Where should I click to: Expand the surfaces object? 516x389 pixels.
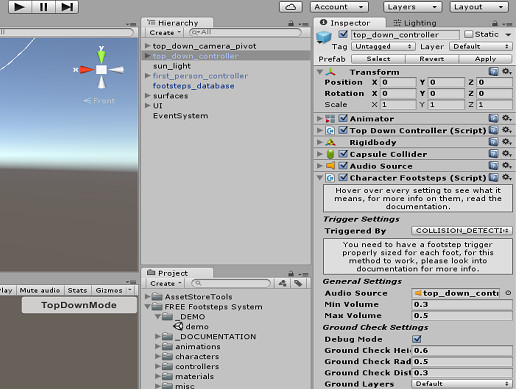click(x=147, y=96)
